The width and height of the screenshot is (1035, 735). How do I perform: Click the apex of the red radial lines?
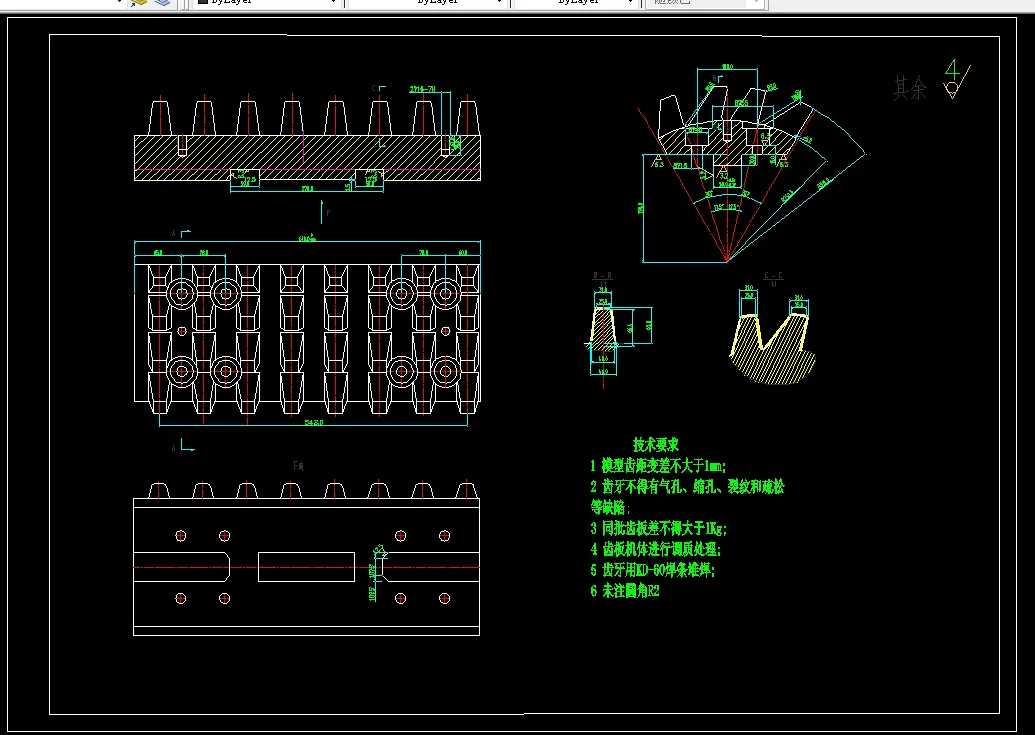[x=726, y=262]
